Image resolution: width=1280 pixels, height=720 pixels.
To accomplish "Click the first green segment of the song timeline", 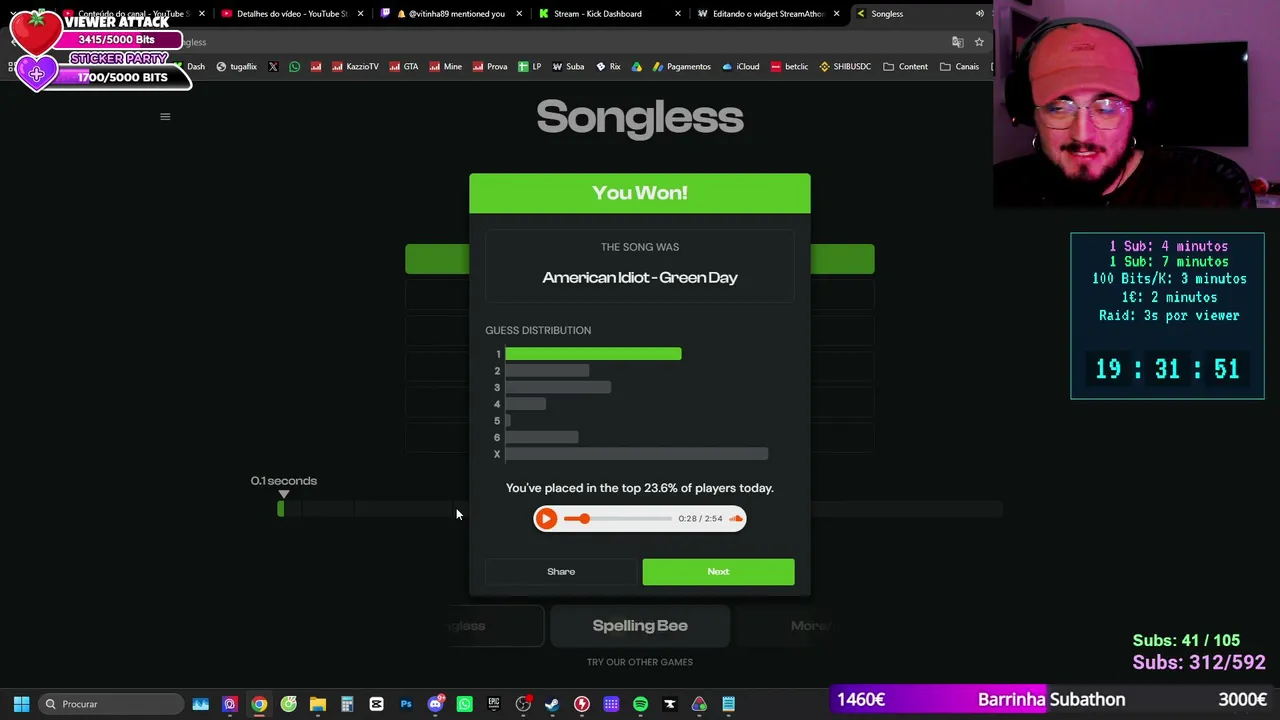I will point(281,509).
